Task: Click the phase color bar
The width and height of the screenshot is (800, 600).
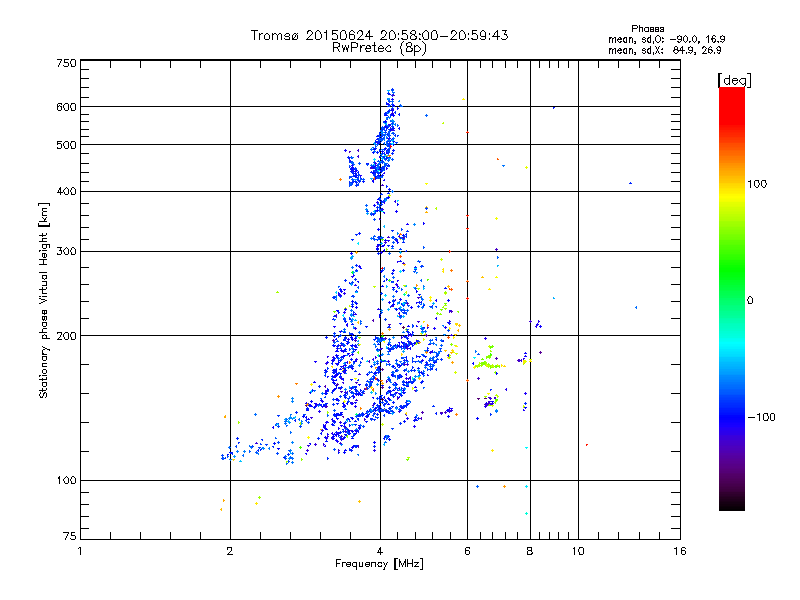Action: pyautogui.click(x=732, y=298)
